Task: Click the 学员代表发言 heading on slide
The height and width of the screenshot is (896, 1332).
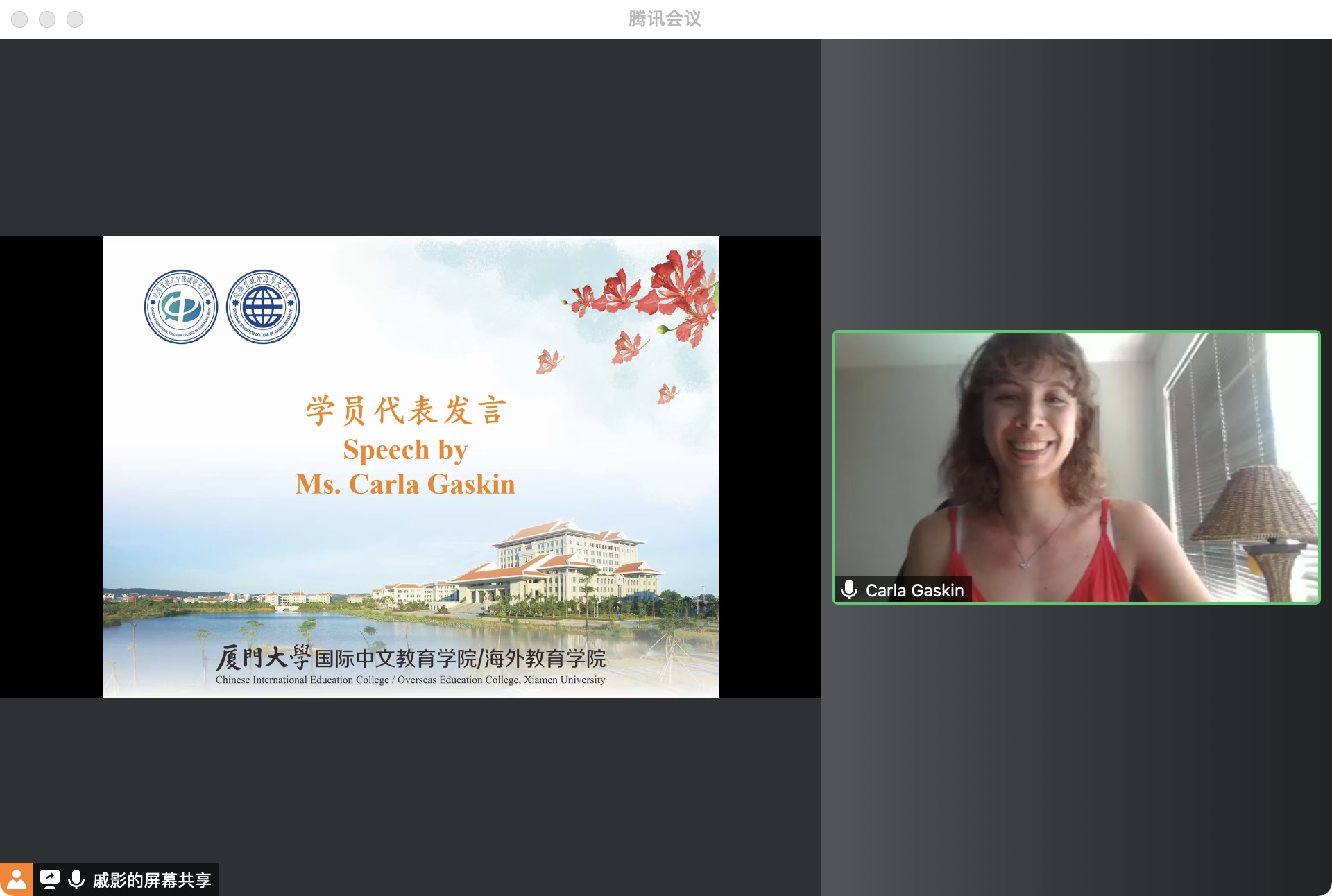Action: pos(406,410)
